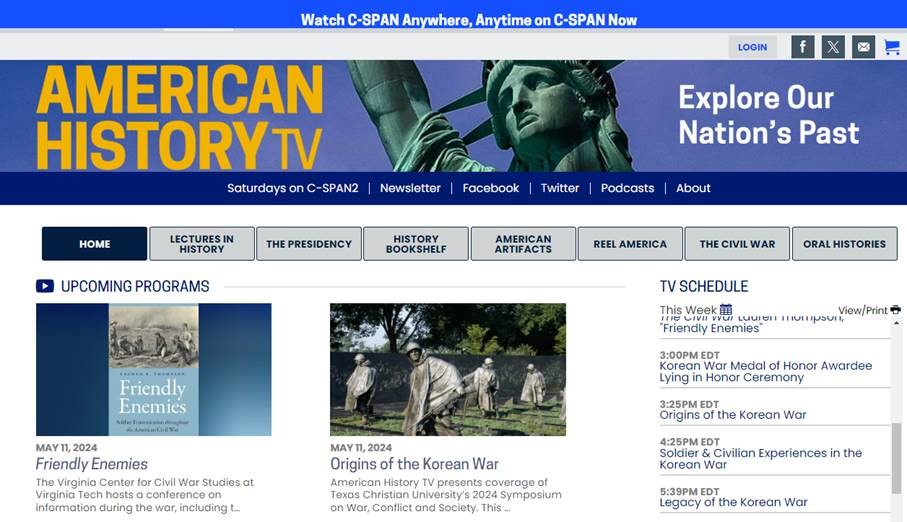Open the Facebook link in navigation bar
907x522 pixels.
pos(491,188)
